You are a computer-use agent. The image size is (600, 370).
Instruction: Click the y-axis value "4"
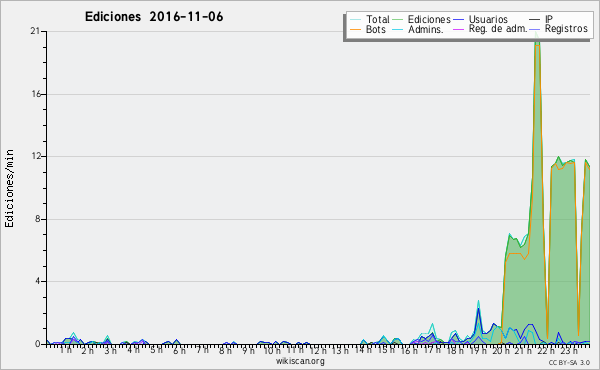click(38, 281)
